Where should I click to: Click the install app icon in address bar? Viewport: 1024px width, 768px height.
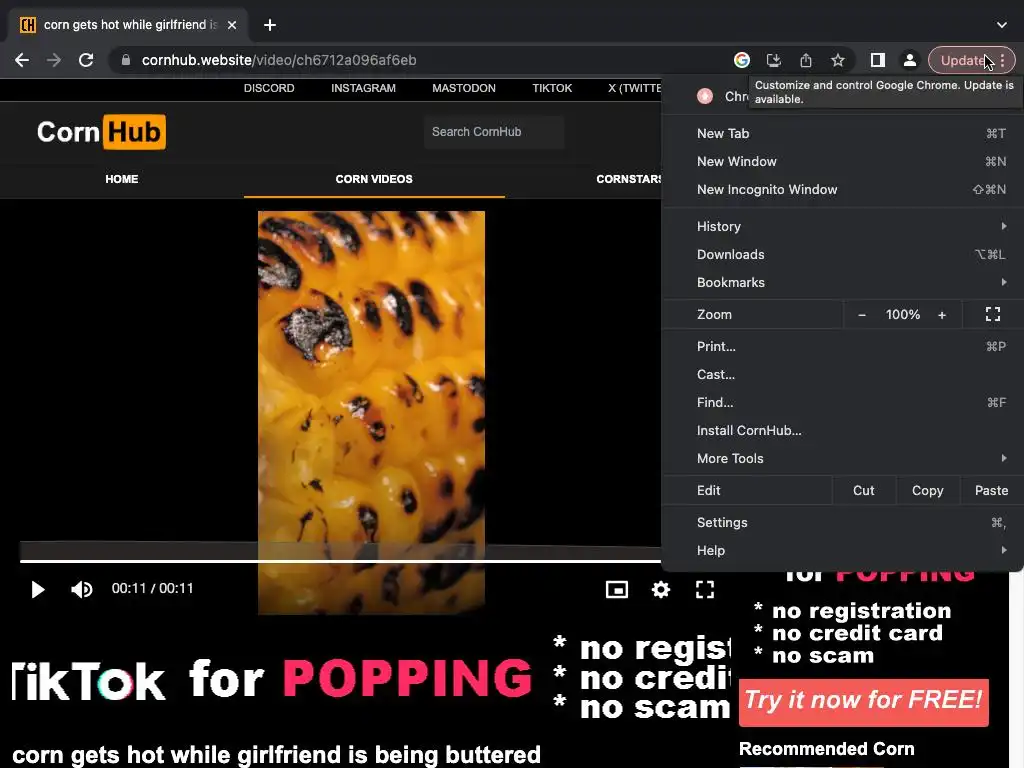774,60
